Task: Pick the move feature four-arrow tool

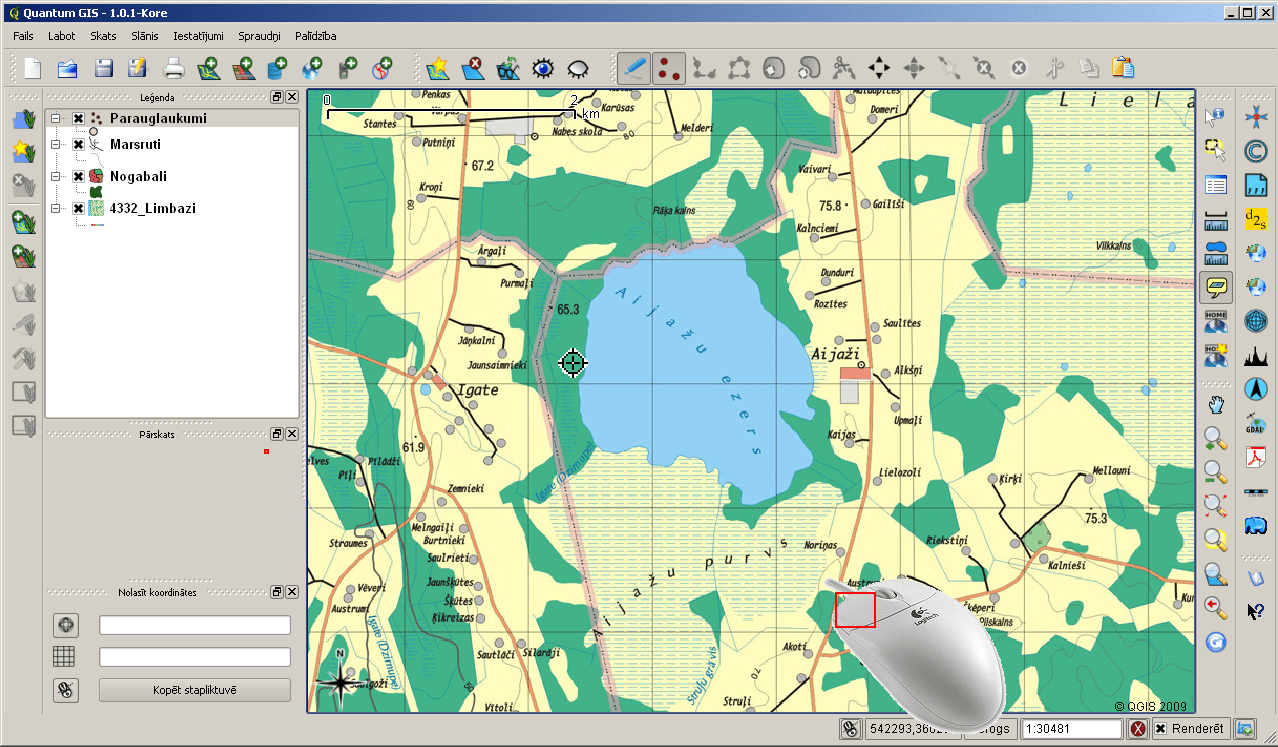Action: 879,68
